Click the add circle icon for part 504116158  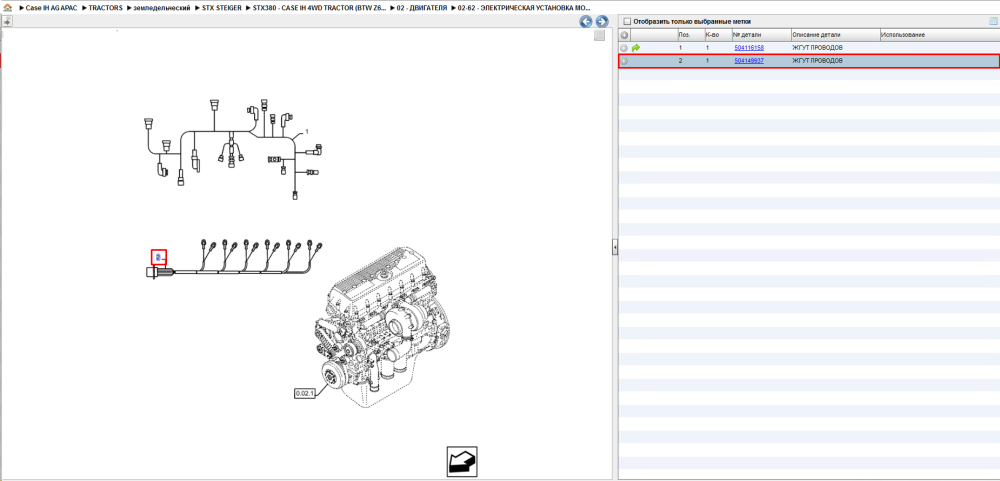click(x=624, y=48)
